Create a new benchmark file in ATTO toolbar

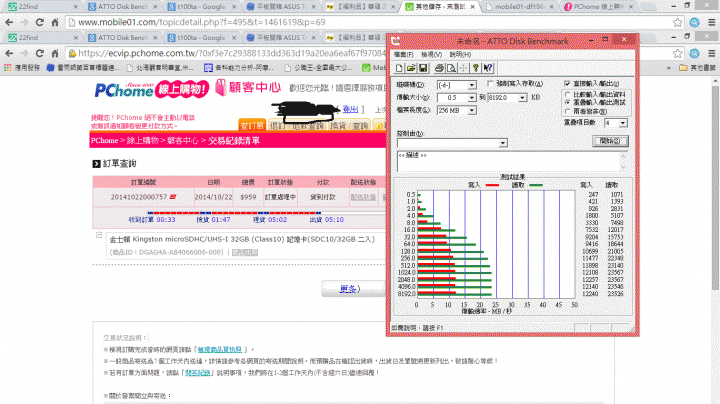pyautogui.click(x=399, y=68)
